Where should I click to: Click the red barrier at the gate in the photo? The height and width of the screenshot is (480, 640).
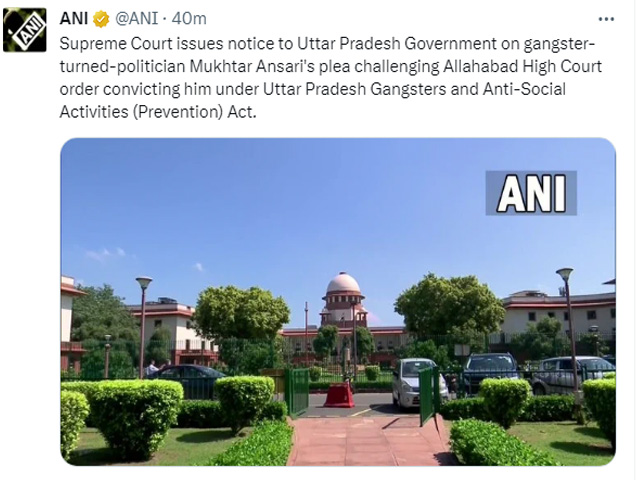(340, 394)
